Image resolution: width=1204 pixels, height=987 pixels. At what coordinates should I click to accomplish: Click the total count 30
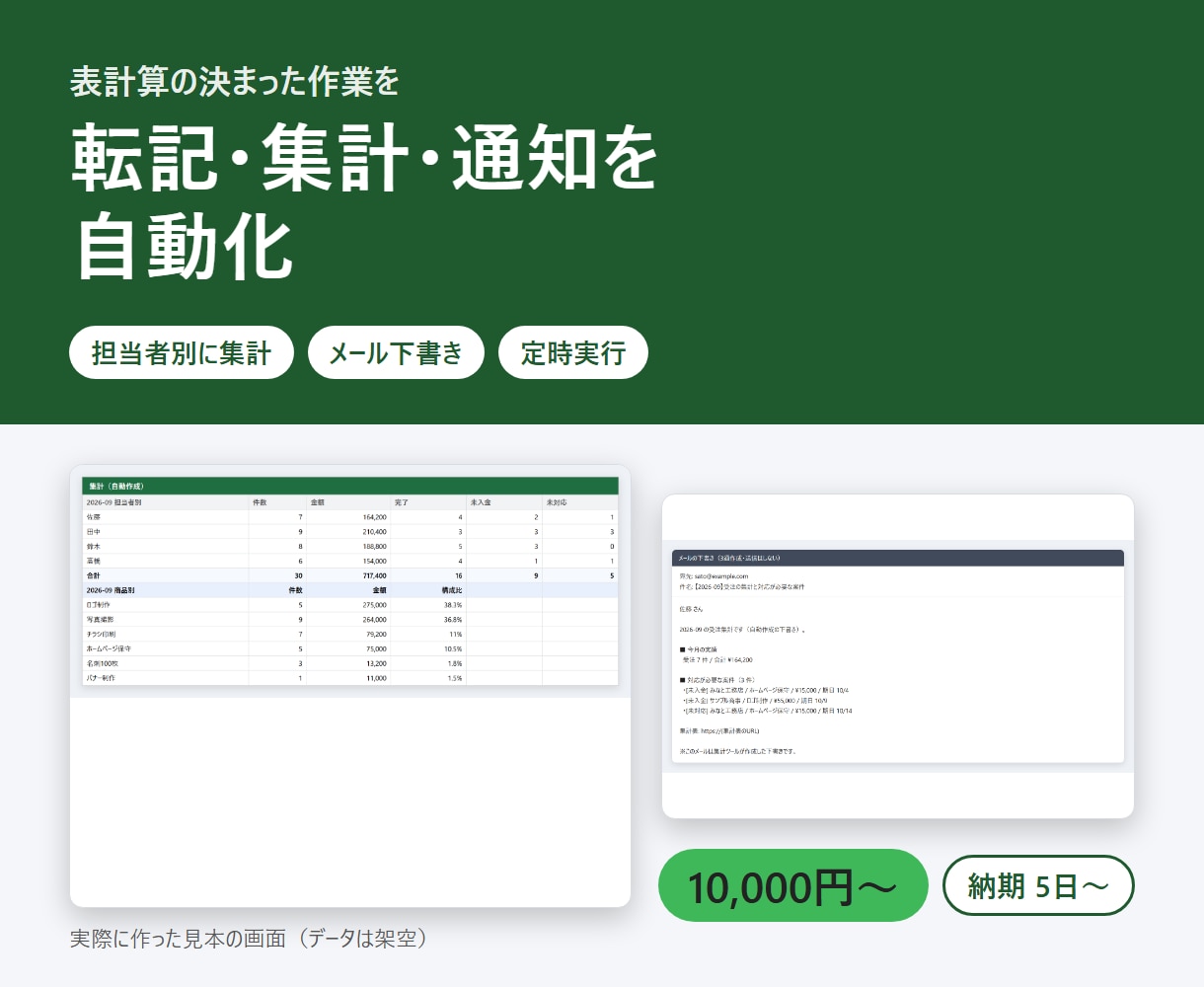tap(298, 575)
